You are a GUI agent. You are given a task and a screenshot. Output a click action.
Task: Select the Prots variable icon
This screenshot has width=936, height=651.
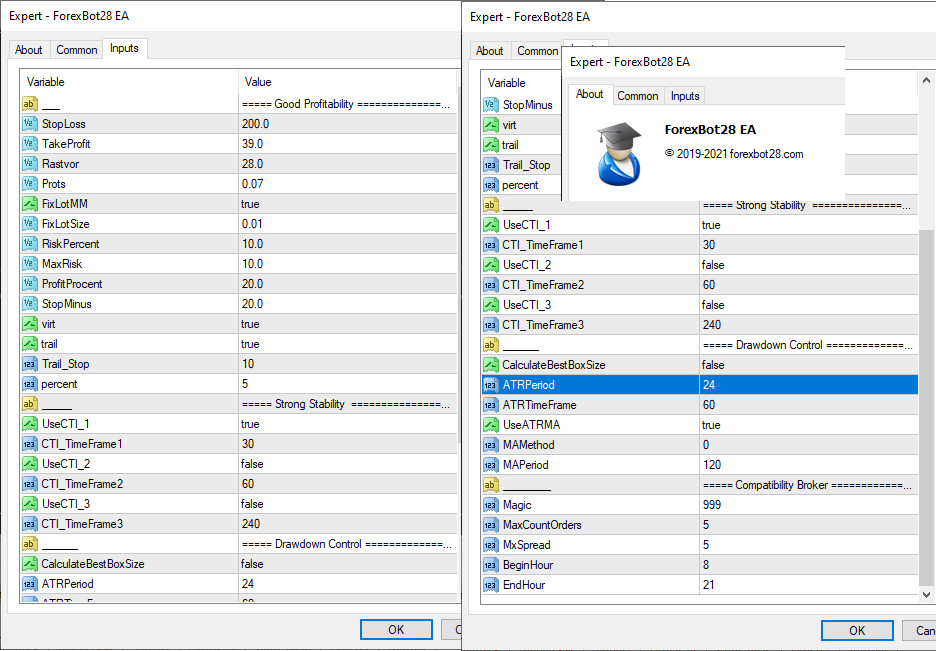coord(30,184)
